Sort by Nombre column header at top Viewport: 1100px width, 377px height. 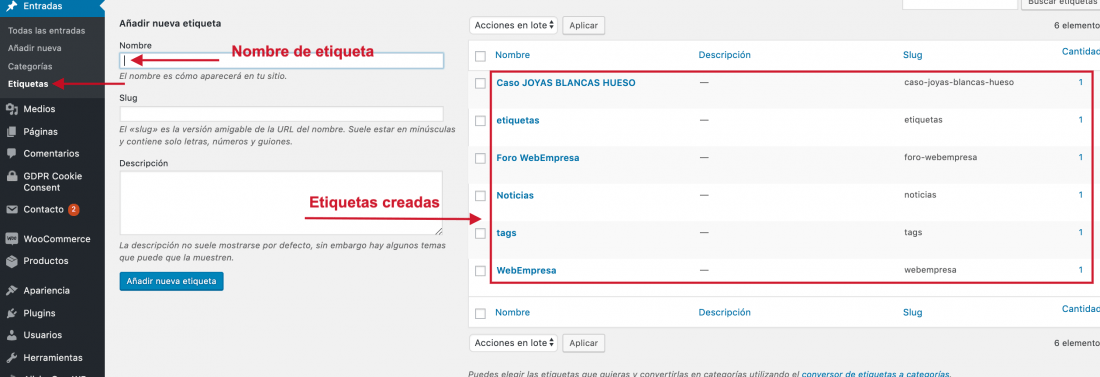coord(512,55)
